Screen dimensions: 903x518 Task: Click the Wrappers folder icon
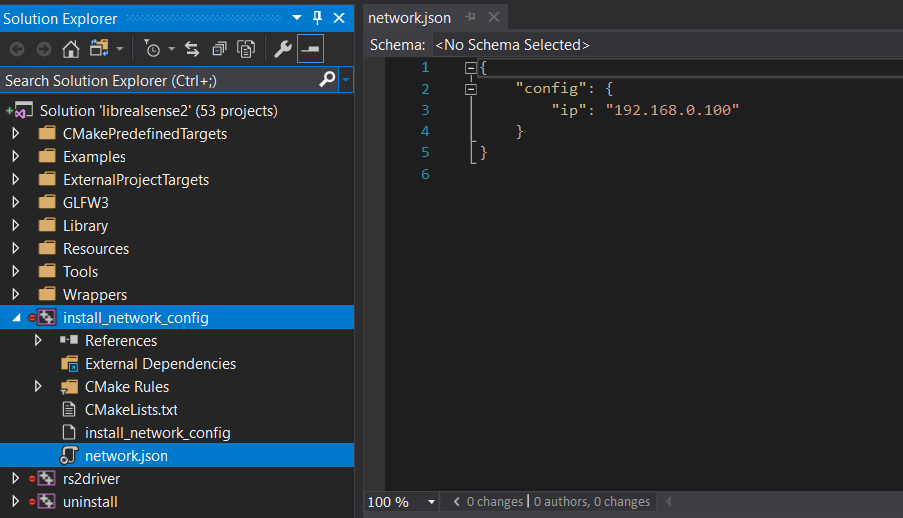click(x=47, y=294)
